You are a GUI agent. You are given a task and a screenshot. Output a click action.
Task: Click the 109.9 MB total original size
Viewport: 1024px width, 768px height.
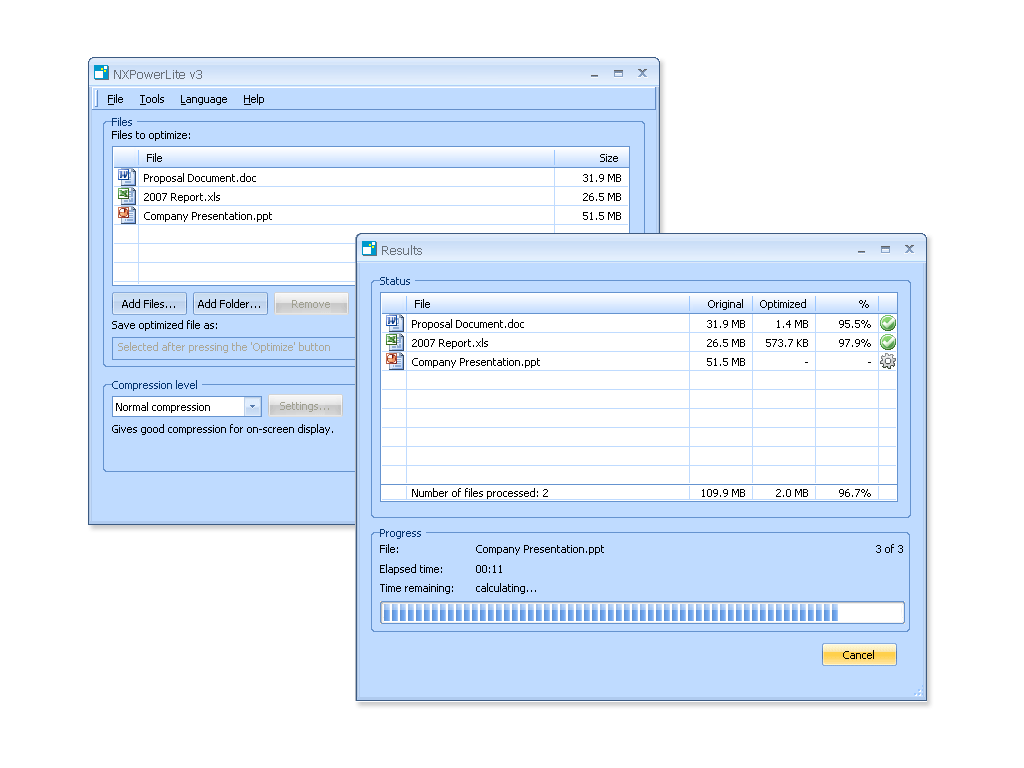(x=723, y=493)
